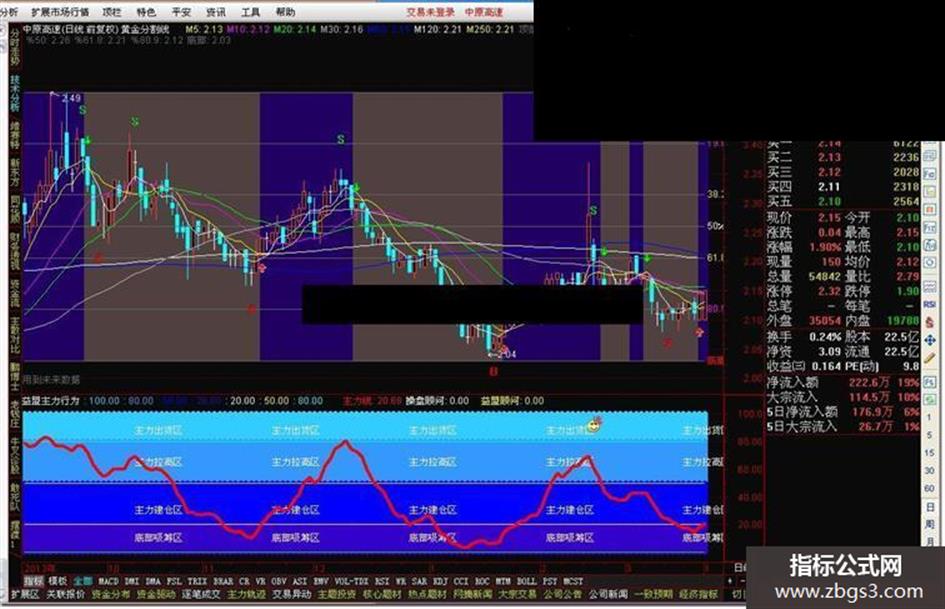Select the 1-minute period button
945x609 pixels.
pos(930,417)
